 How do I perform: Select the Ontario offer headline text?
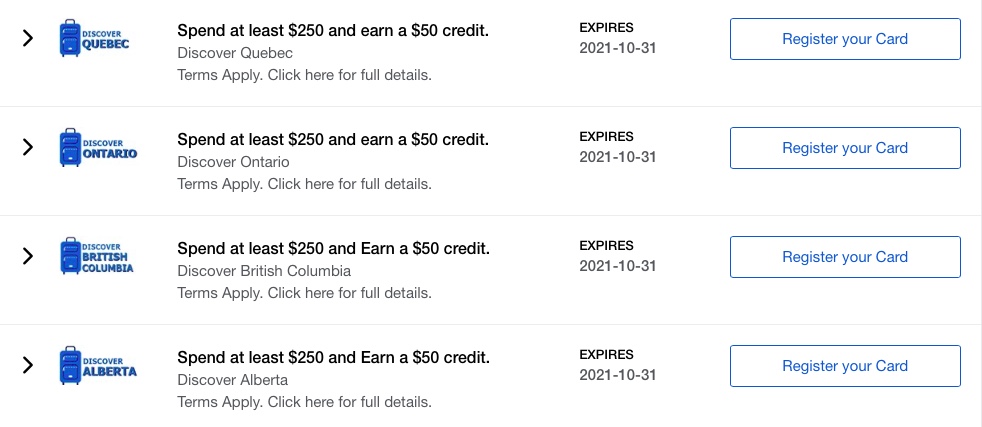pyautogui.click(x=333, y=139)
